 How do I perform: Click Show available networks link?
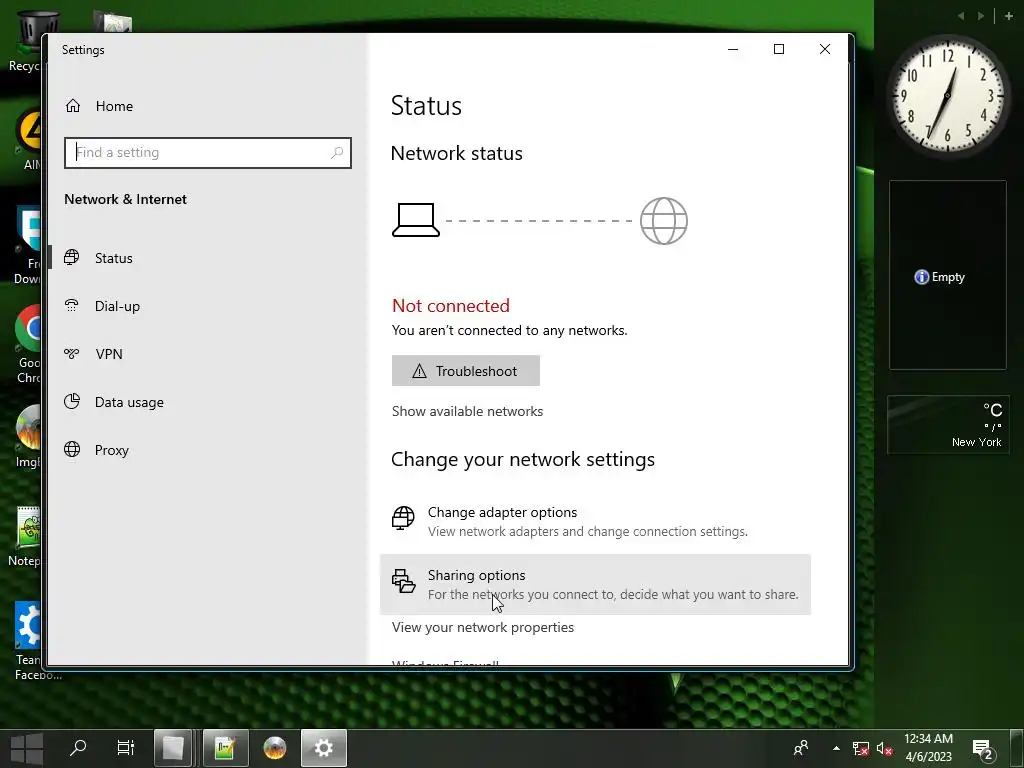[467, 411]
